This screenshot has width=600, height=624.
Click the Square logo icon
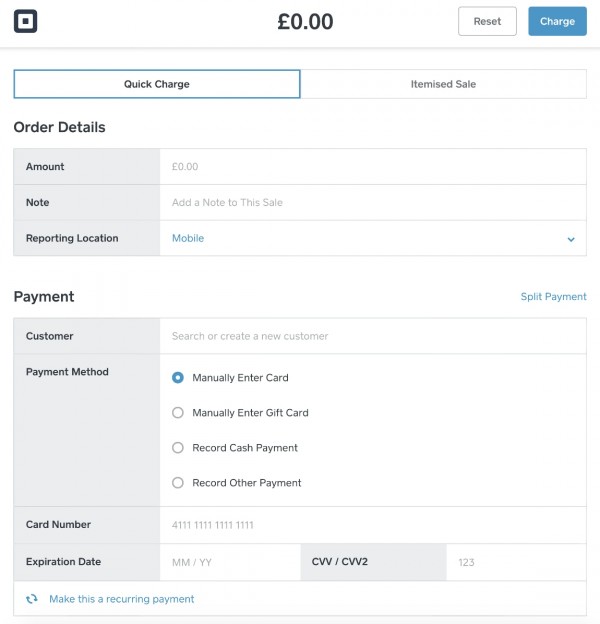click(x=26, y=21)
